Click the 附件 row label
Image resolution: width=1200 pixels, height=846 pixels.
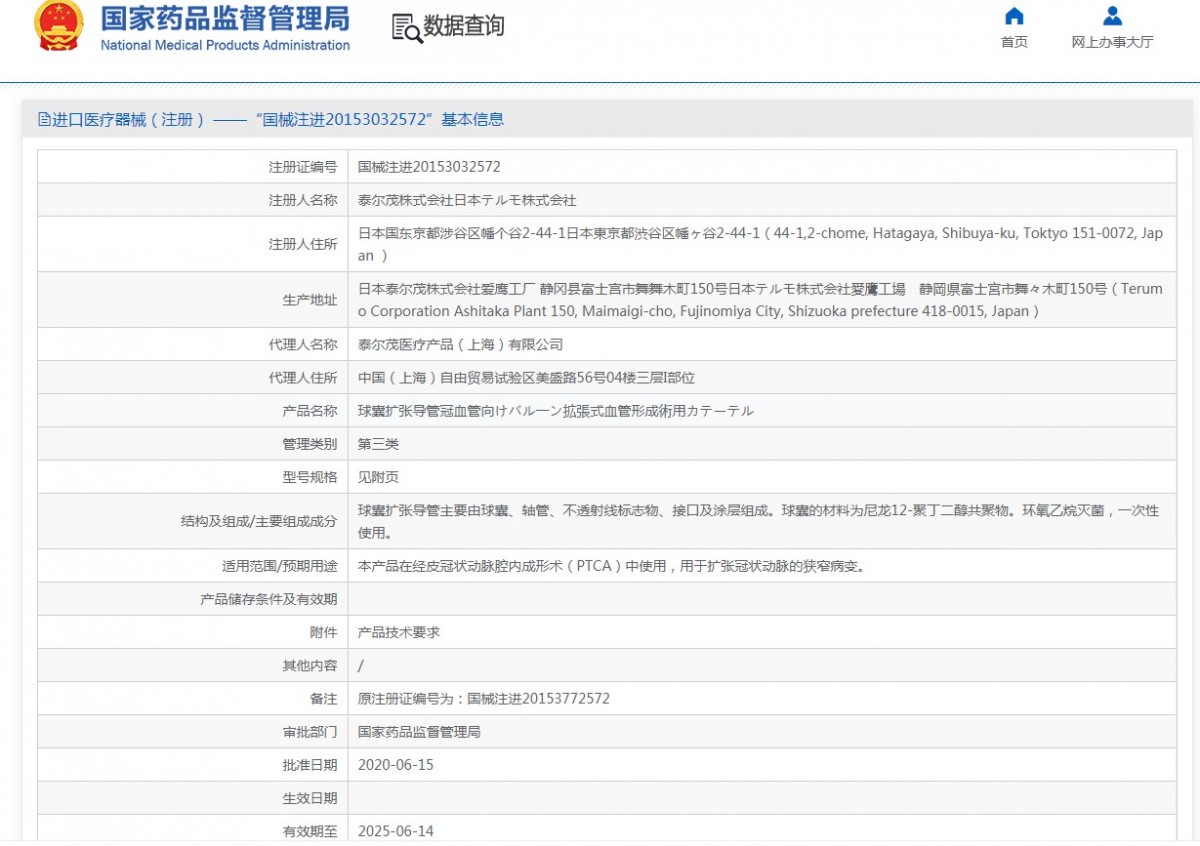[x=323, y=632]
